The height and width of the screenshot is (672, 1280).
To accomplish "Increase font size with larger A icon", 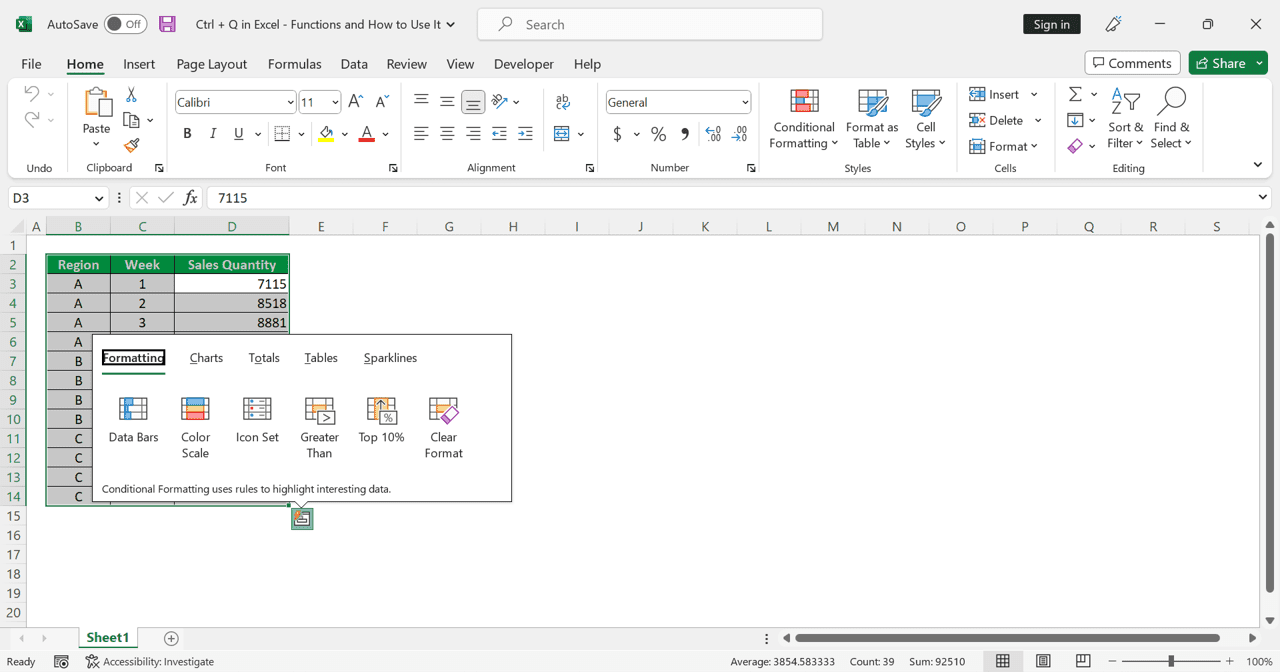I will 355,102.
